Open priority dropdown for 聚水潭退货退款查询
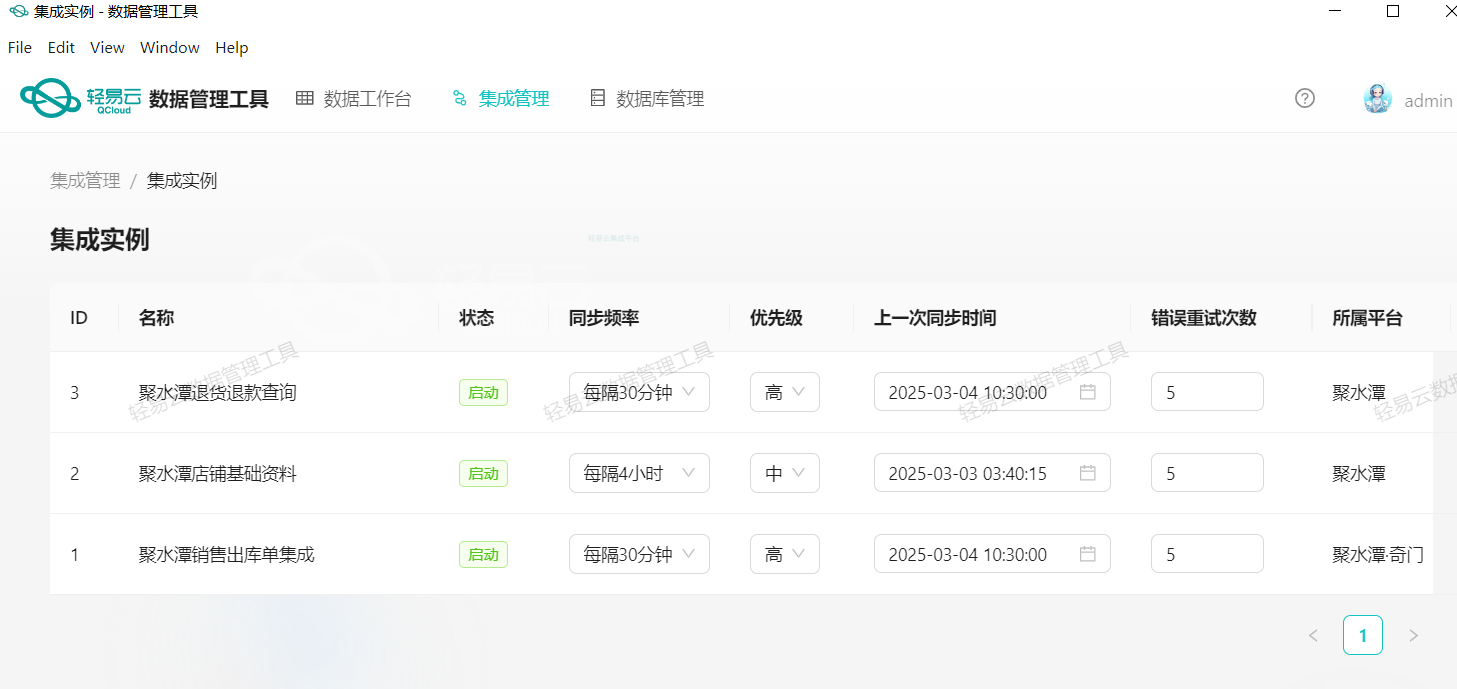1457x689 pixels. [x=785, y=392]
